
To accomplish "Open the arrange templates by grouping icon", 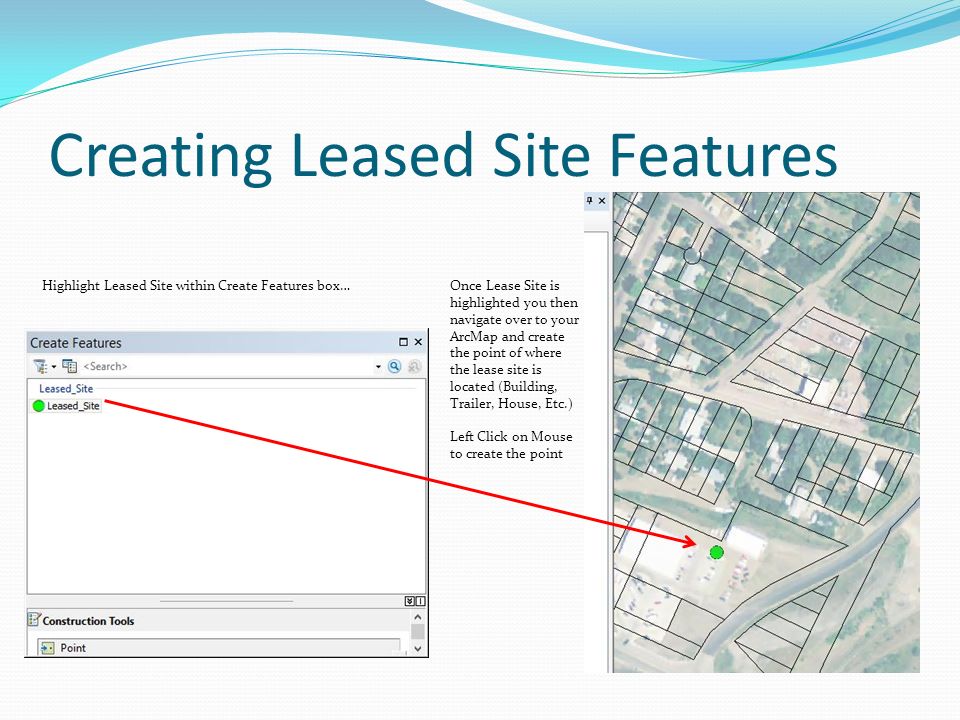I will tap(40, 366).
